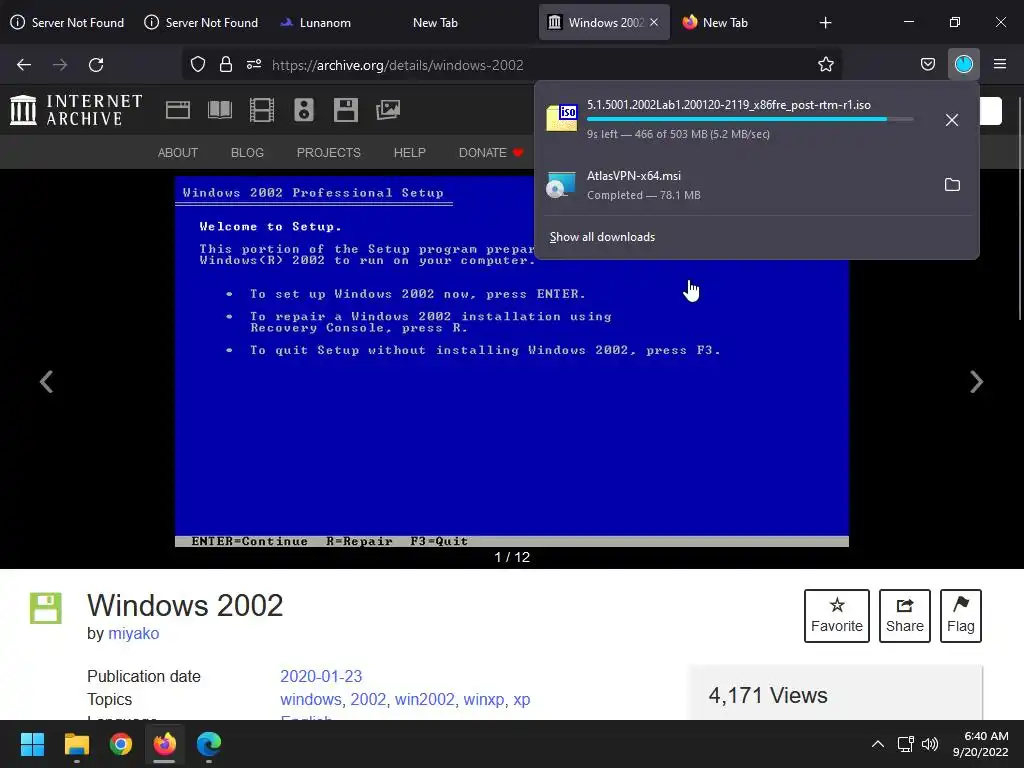Open the Software floppy icon
Screen dimensions: 1024x768
coord(345,110)
